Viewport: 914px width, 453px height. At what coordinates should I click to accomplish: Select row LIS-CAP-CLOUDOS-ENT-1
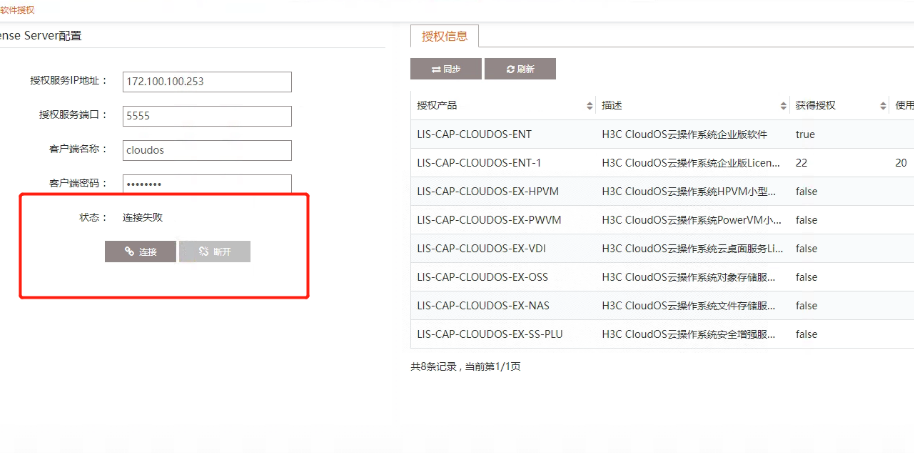tap(662, 163)
